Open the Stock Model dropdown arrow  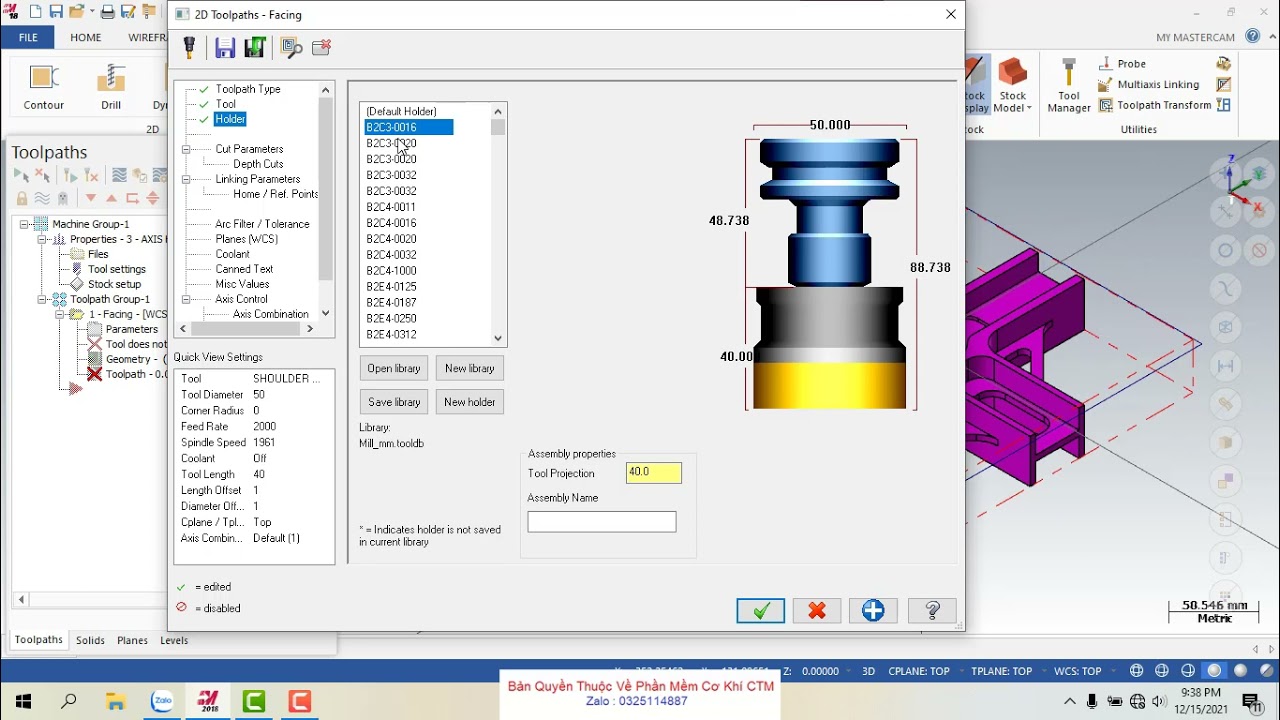pyautogui.click(x=1029, y=108)
